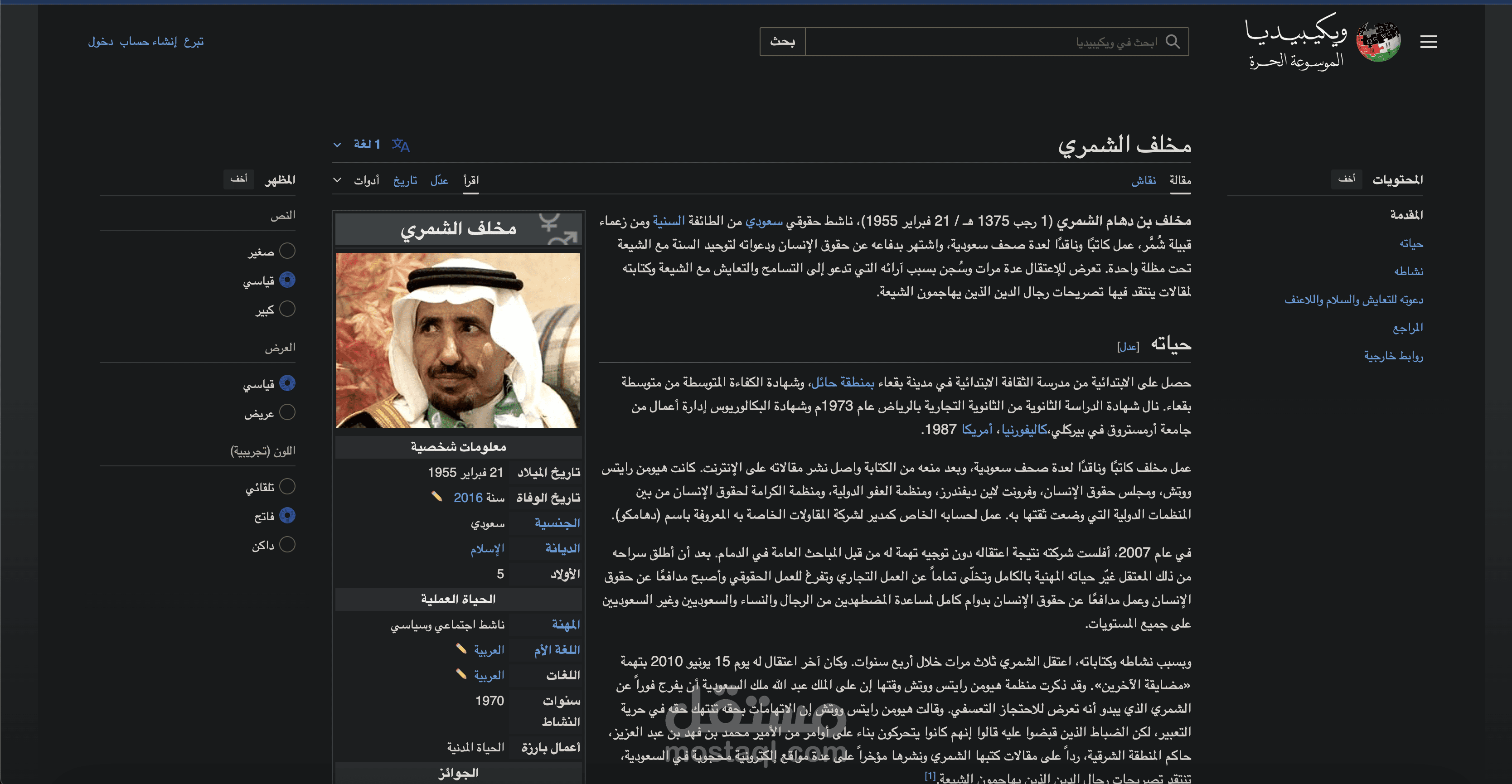The height and width of the screenshot is (784, 1512).
Task: Open the الإسلام link in infobox
Action: point(487,549)
